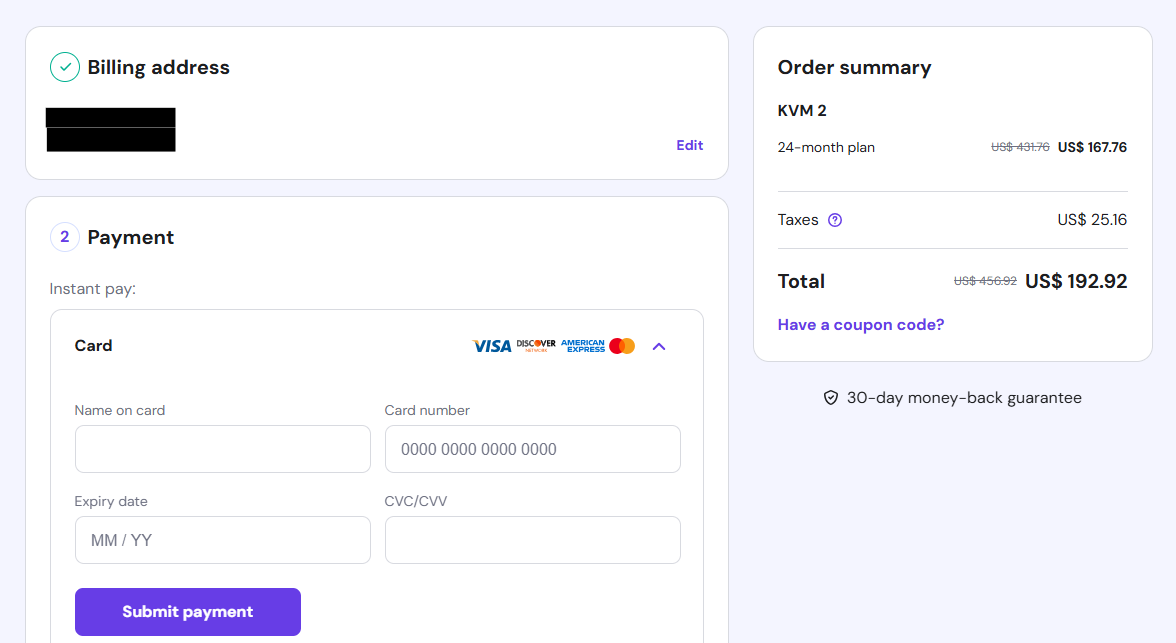The image size is (1176, 643).
Task: Edit the billing address
Action: tap(689, 145)
